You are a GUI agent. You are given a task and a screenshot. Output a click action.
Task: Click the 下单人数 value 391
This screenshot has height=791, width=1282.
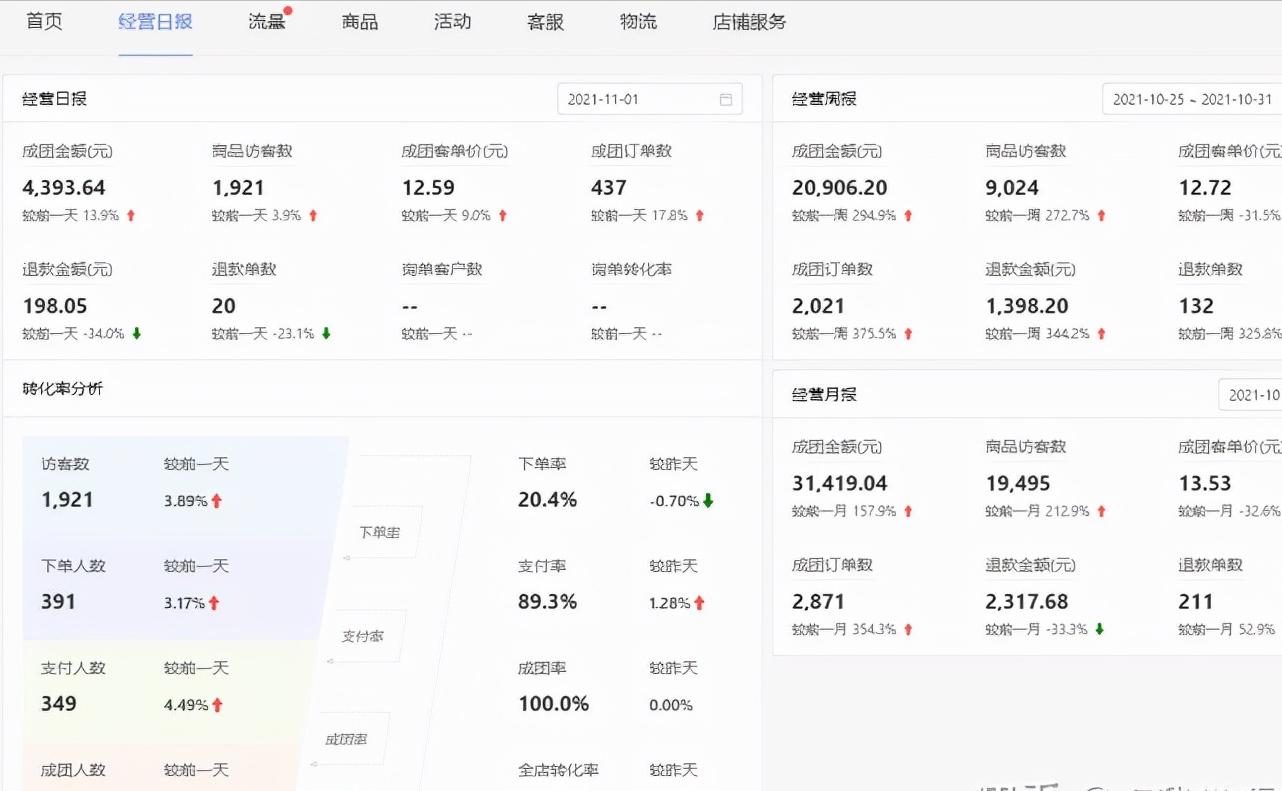pyautogui.click(x=59, y=601)
